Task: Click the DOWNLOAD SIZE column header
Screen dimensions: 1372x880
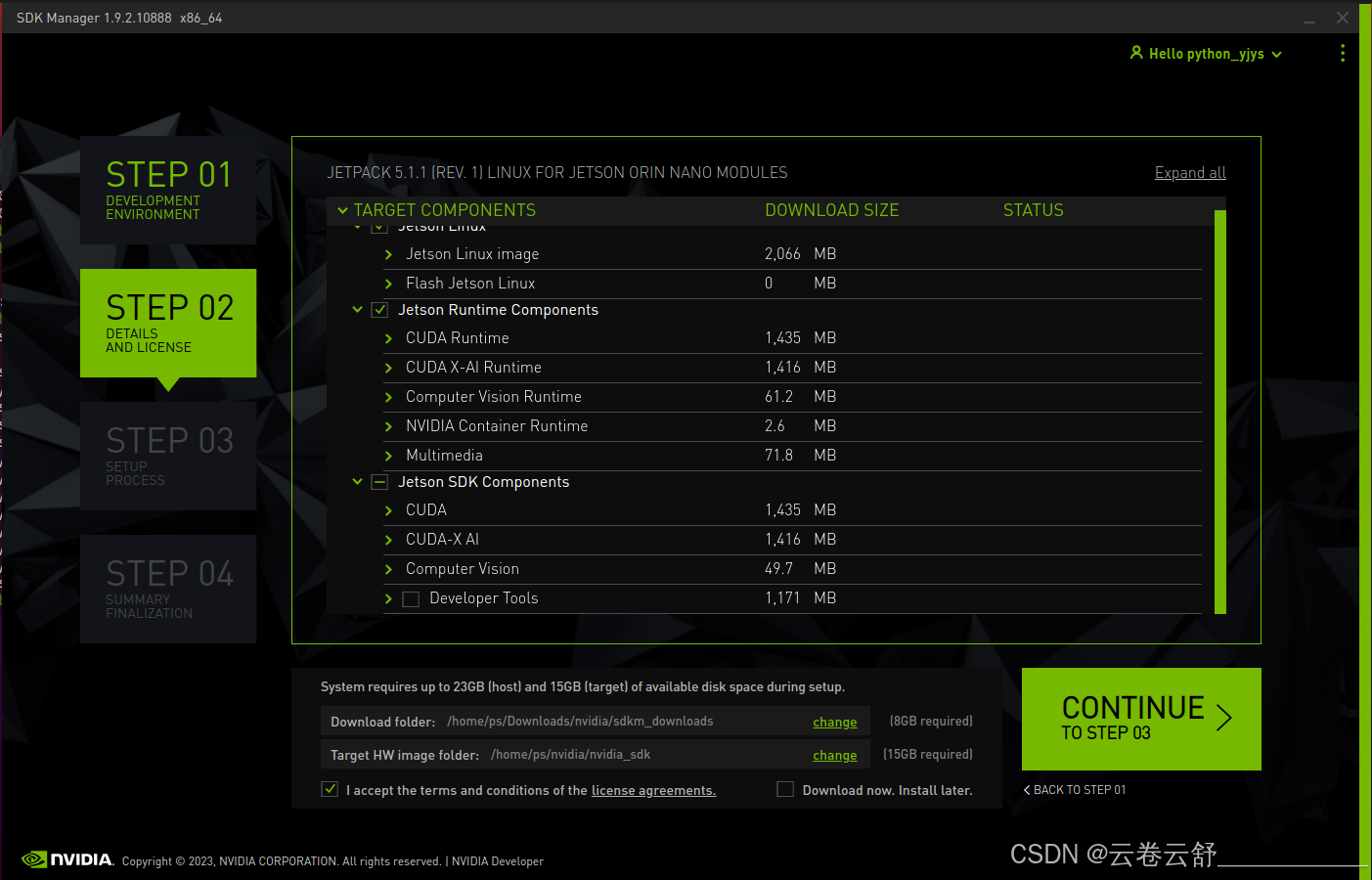Action: (831, 210)
